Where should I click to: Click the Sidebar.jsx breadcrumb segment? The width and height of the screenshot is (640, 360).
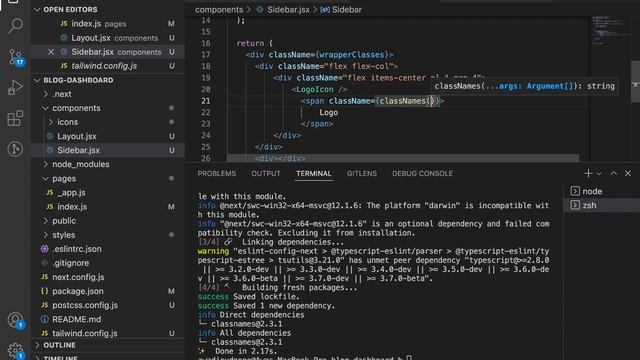[283, 9]
